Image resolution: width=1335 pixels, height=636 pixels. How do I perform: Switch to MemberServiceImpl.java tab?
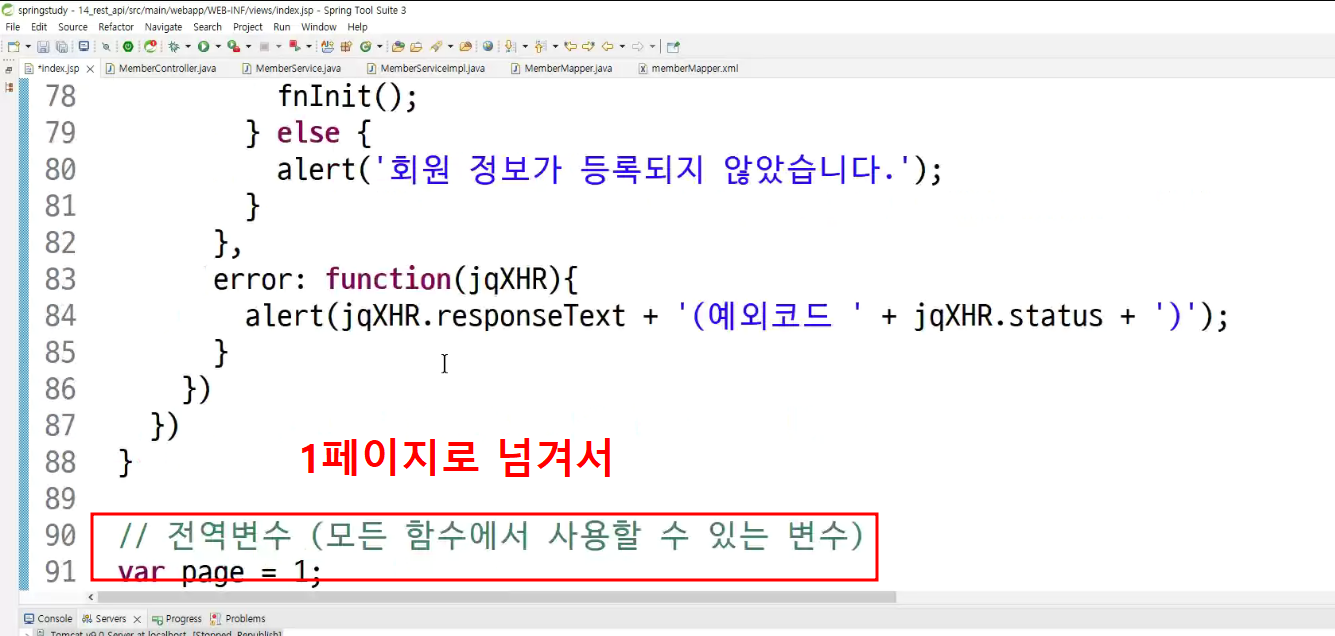click(426, 69)
